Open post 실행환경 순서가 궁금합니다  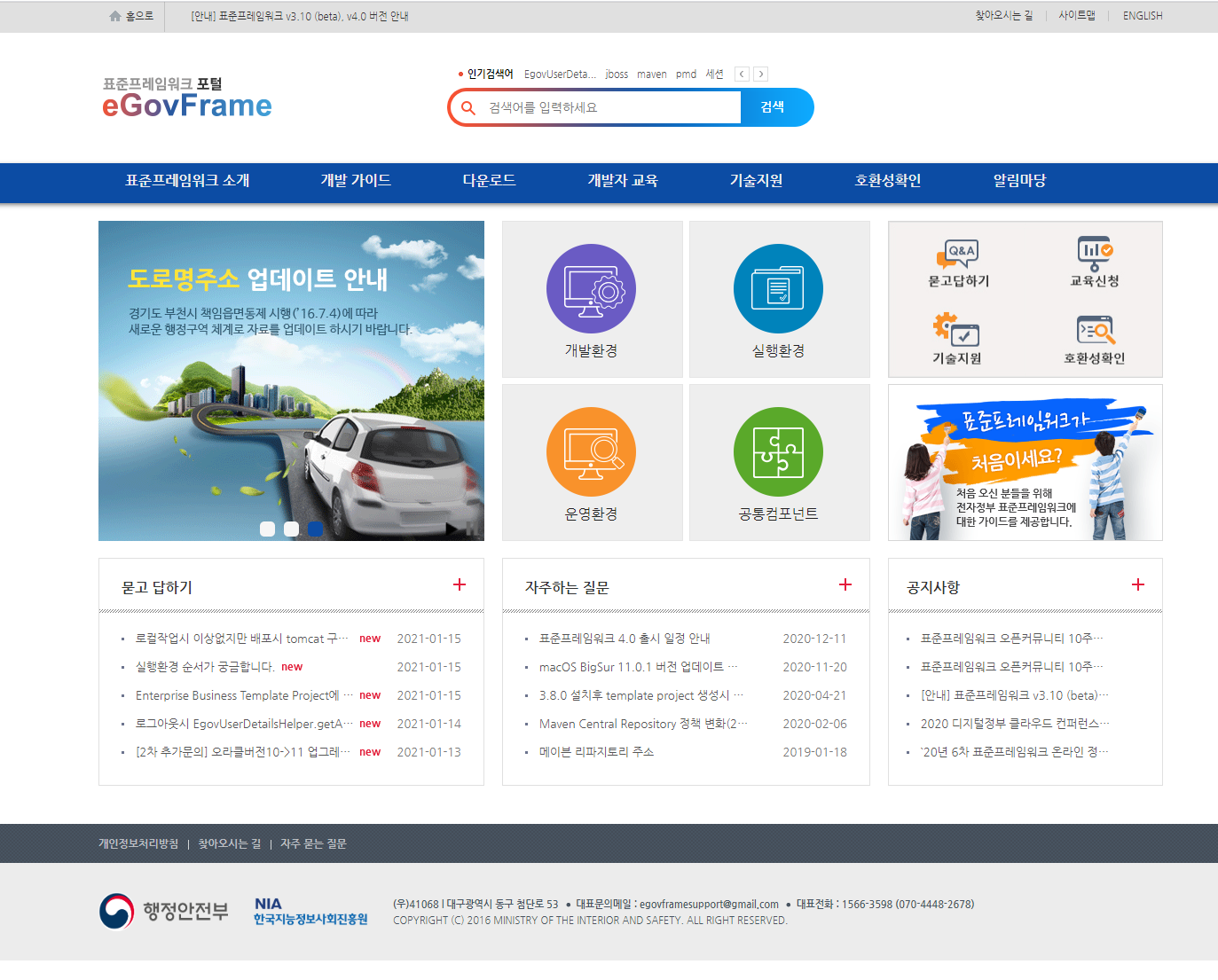click(x=205, y=667)
